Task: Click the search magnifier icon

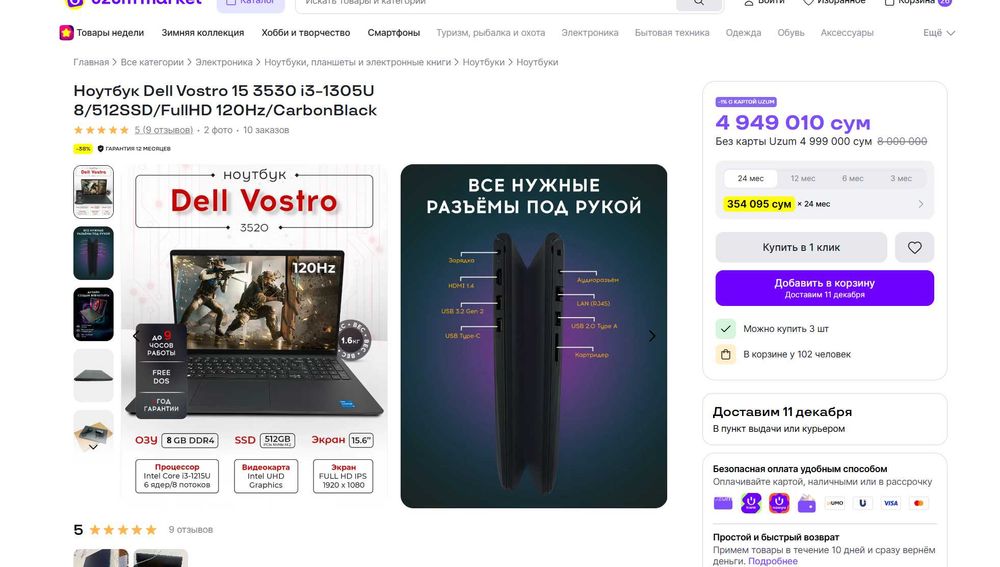Action: tap(698, 2)
